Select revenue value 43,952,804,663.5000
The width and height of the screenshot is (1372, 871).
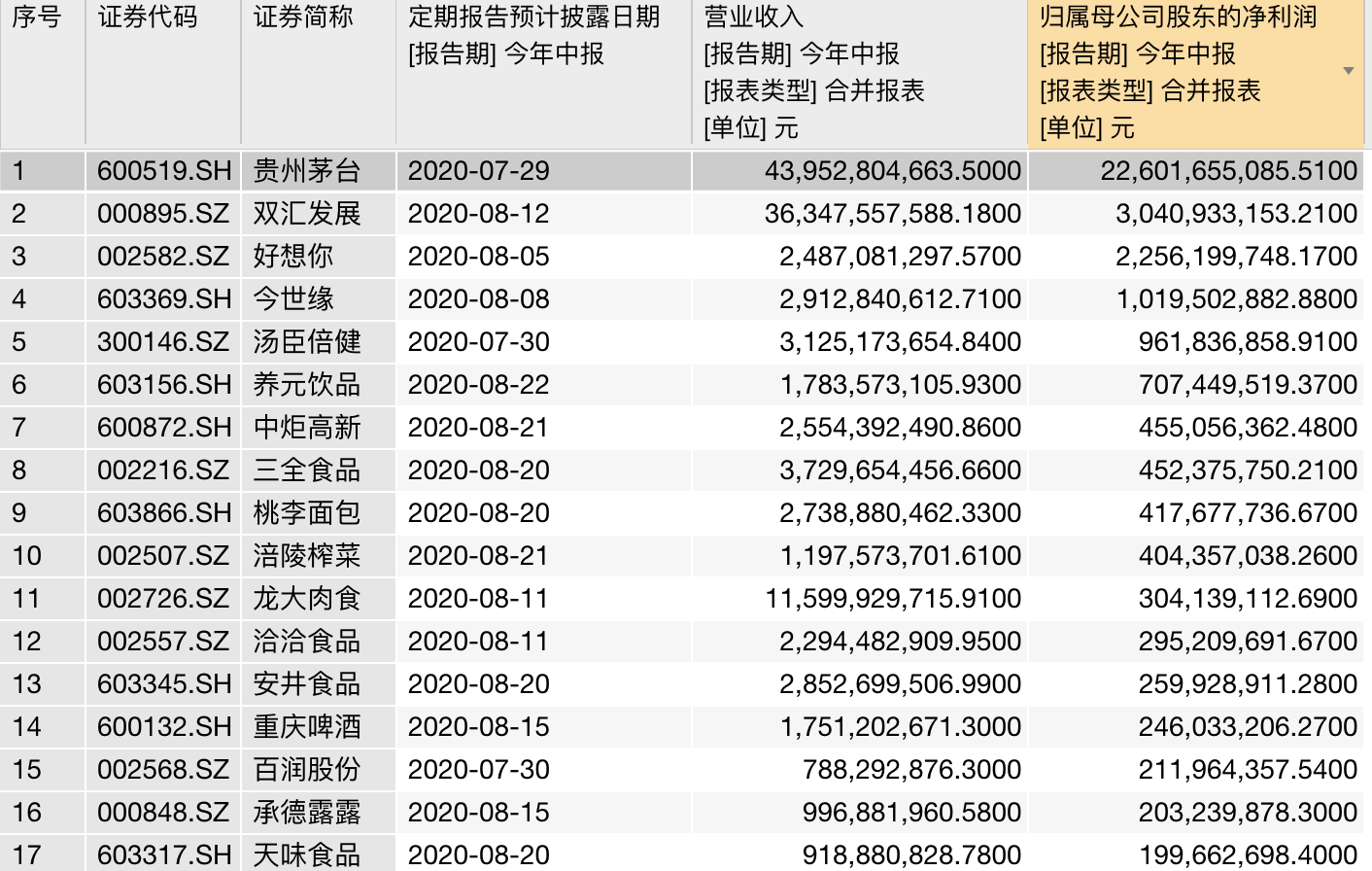click(893, 171)
